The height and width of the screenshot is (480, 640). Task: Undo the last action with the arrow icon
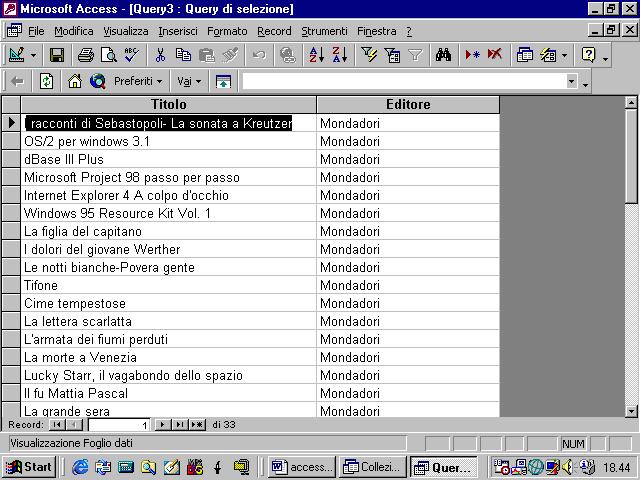259,55
